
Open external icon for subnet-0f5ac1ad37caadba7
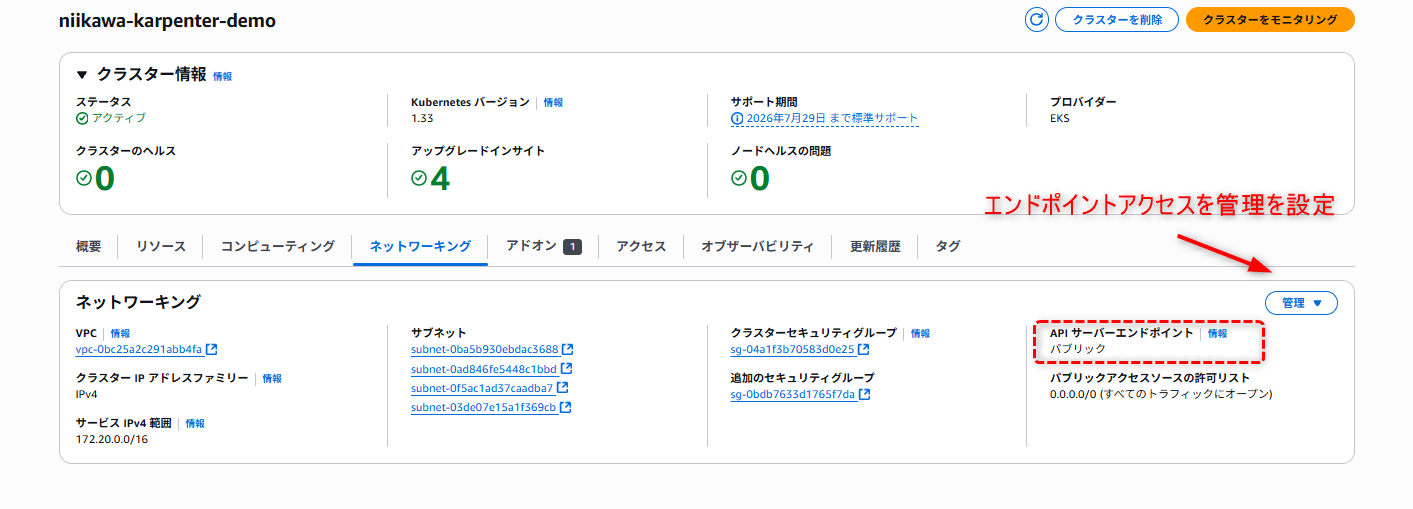[563, 388]
